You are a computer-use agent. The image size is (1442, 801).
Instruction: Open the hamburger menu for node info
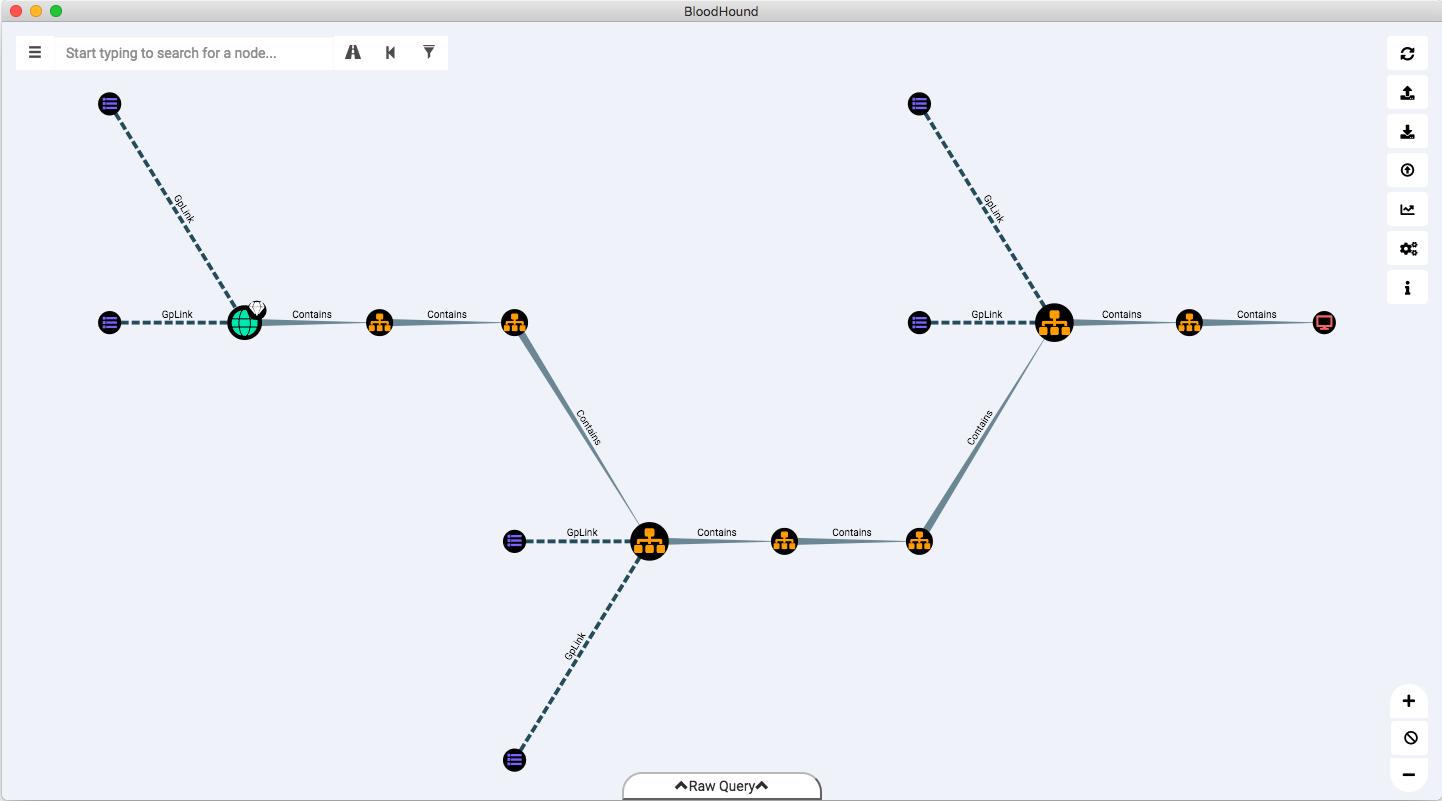click(x=35, y=53)
